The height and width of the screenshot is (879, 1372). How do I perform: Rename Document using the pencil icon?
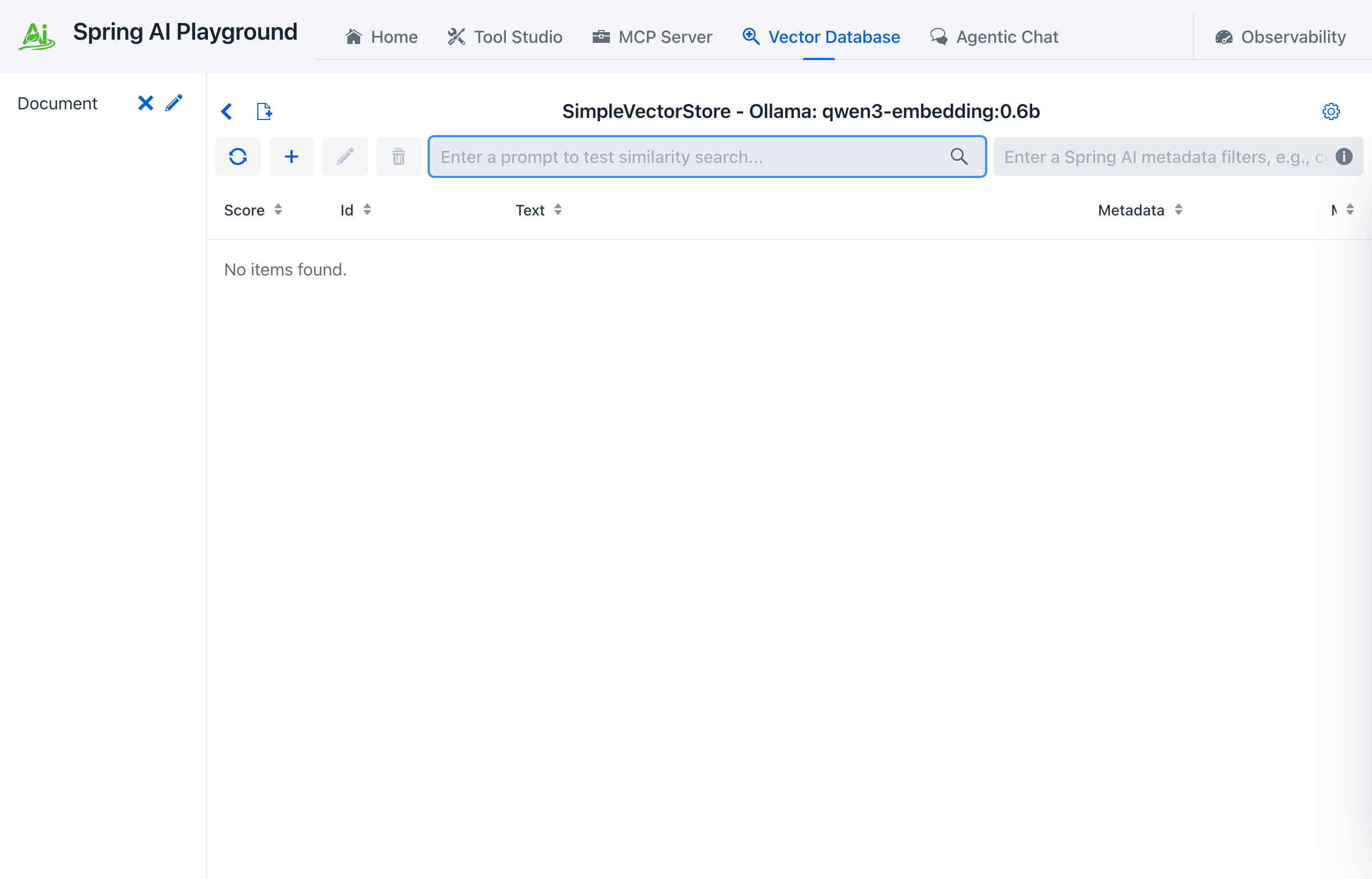pyautogui.click(x=174, y=103)
